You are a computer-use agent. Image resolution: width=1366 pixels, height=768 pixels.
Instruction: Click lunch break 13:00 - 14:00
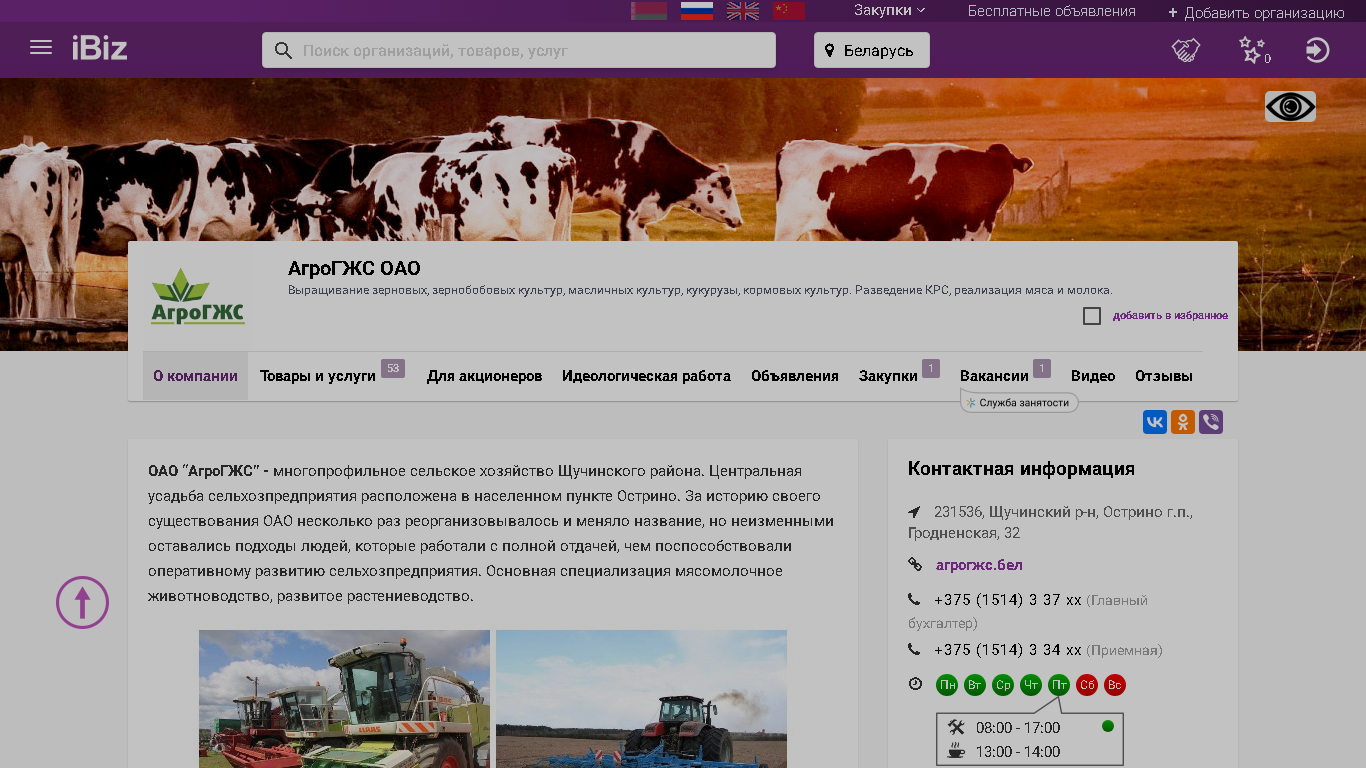1018,752
